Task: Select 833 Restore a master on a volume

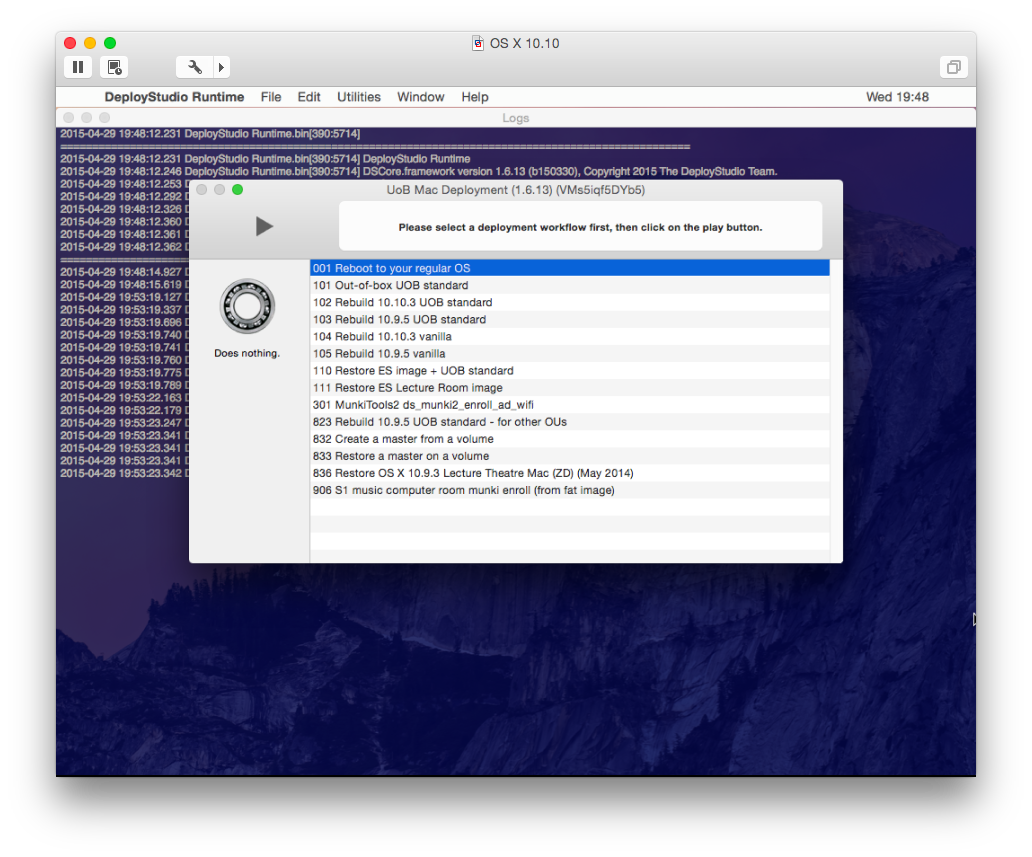Action: click(570, 456)
